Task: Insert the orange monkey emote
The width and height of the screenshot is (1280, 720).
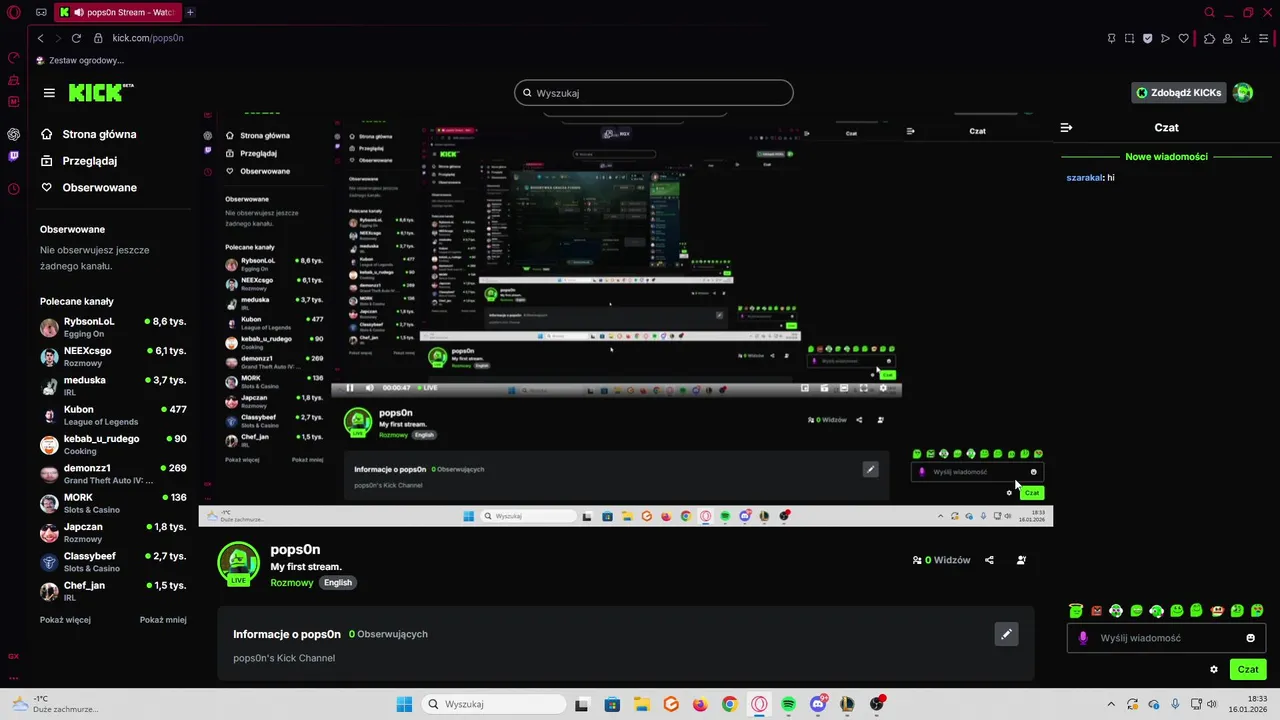Action: tap(1217, 611)
